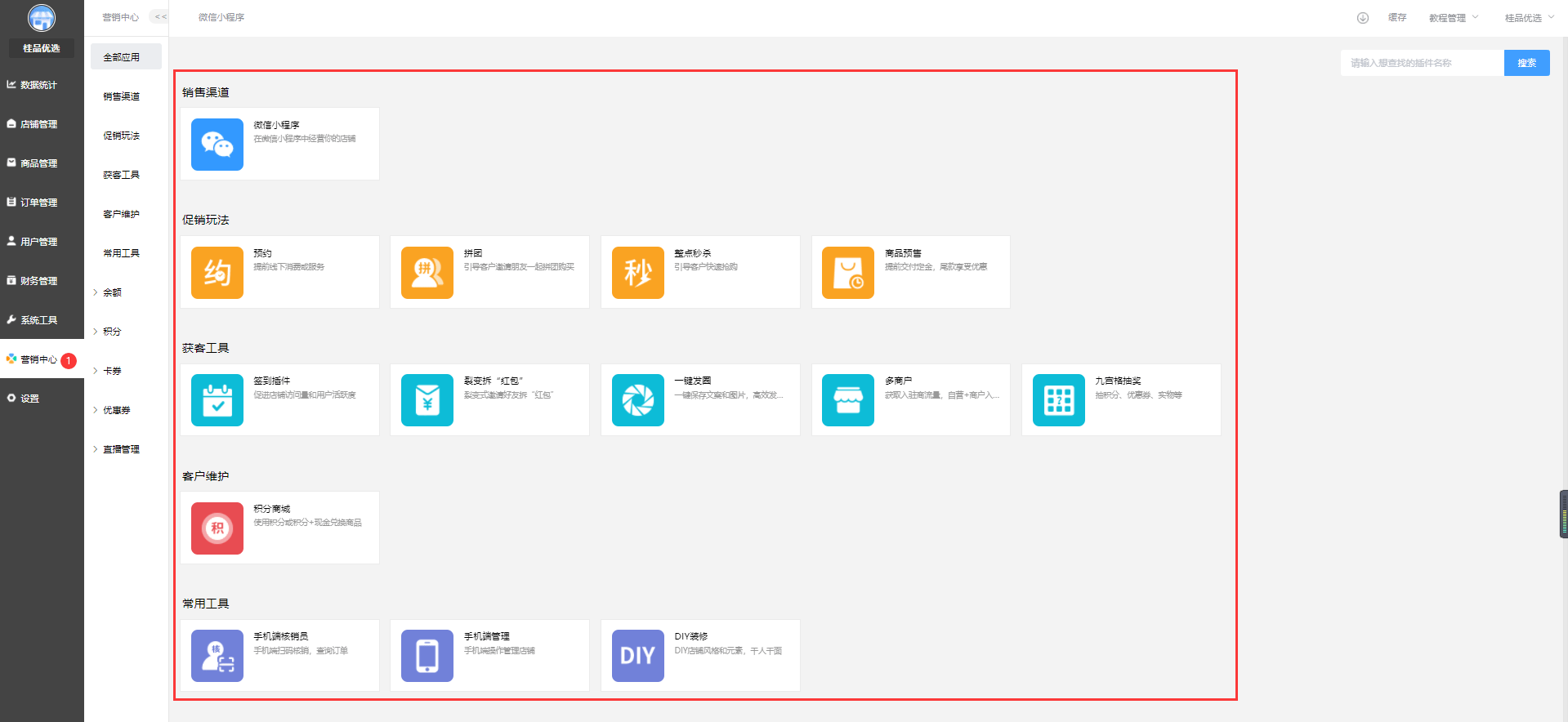The height and width of the screenshot is (722, 1568).
Task: Click the 营销中心 submenu header
Action: click(x=121, y=17)
